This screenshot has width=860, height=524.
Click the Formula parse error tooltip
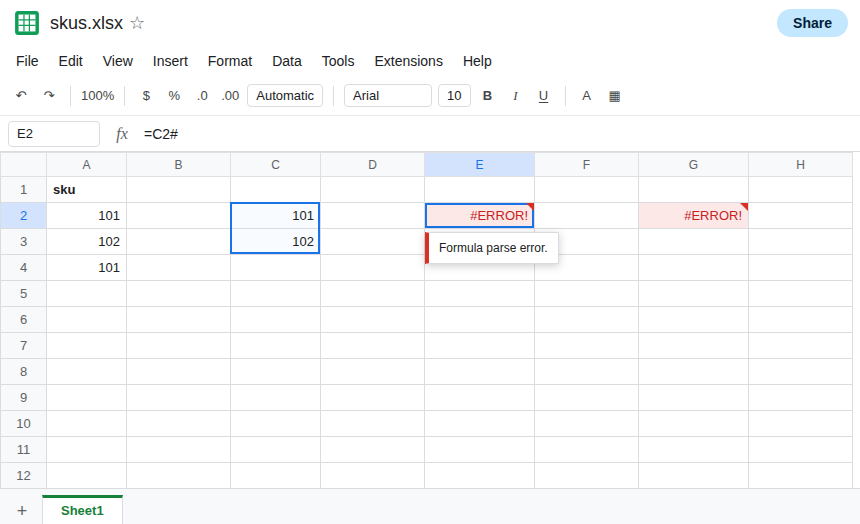pyautogui.click(x=492, y=248)
